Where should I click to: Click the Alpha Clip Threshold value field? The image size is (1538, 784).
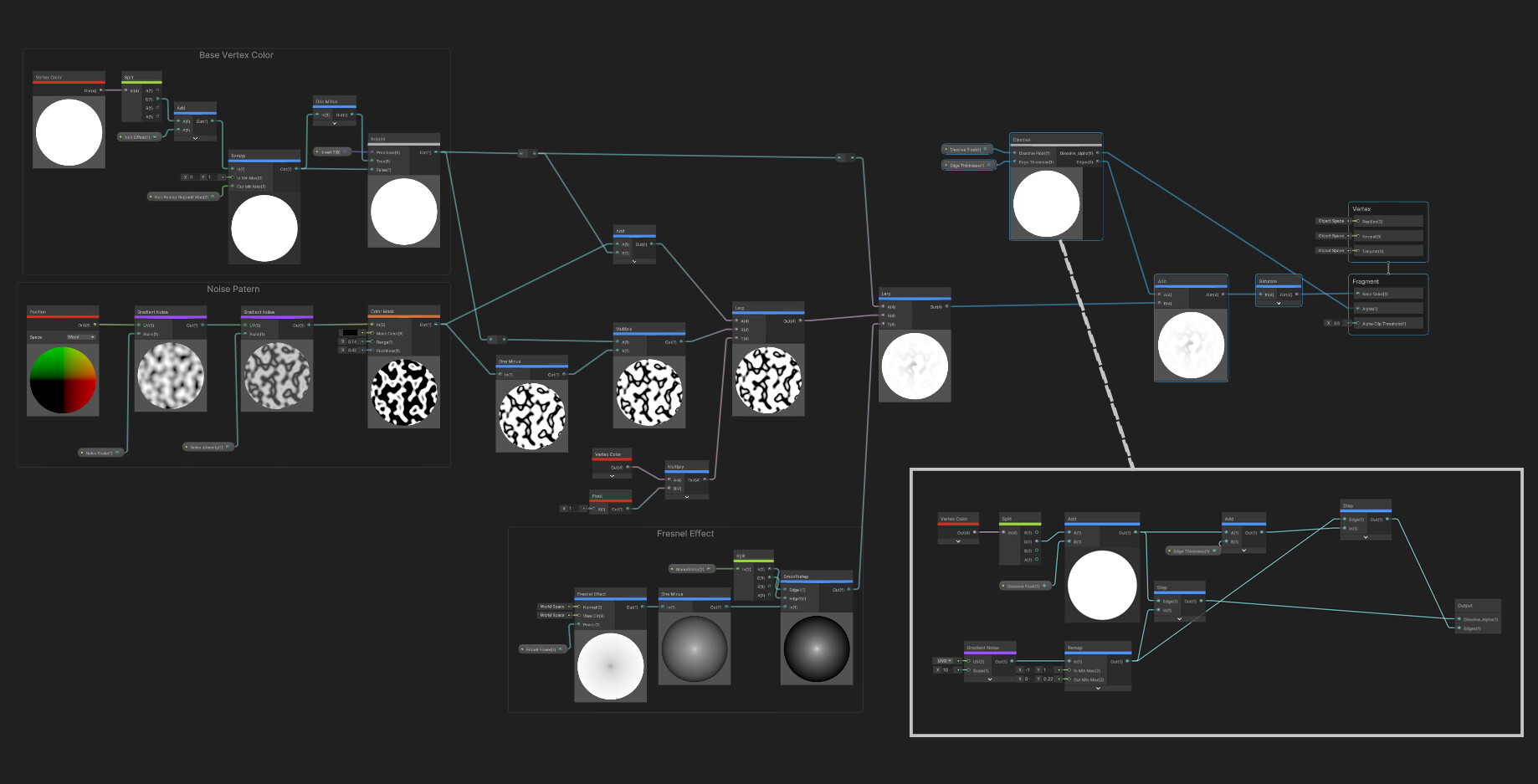pos(1337,323)
